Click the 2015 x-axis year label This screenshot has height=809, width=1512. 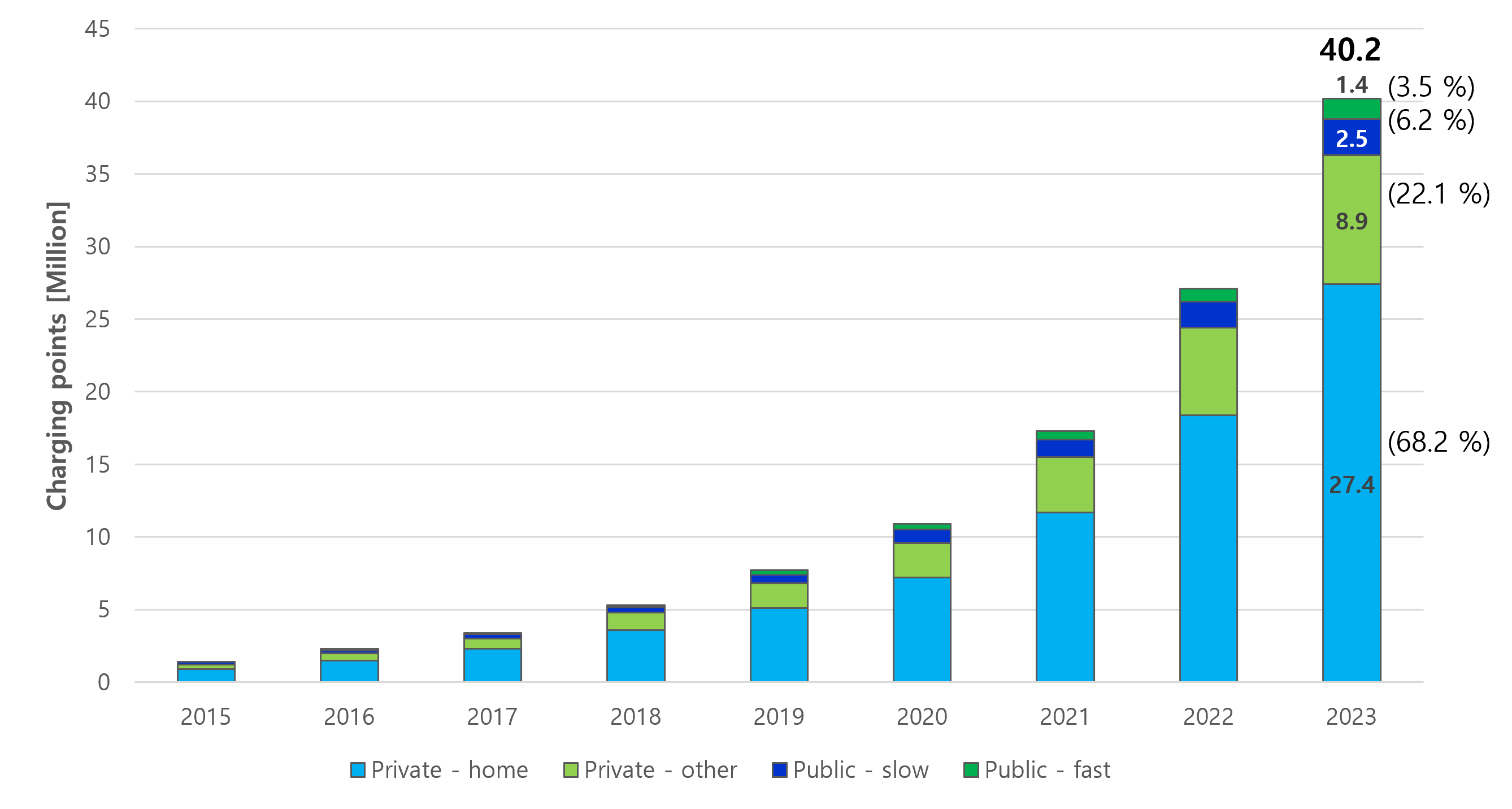click(206, 717)
